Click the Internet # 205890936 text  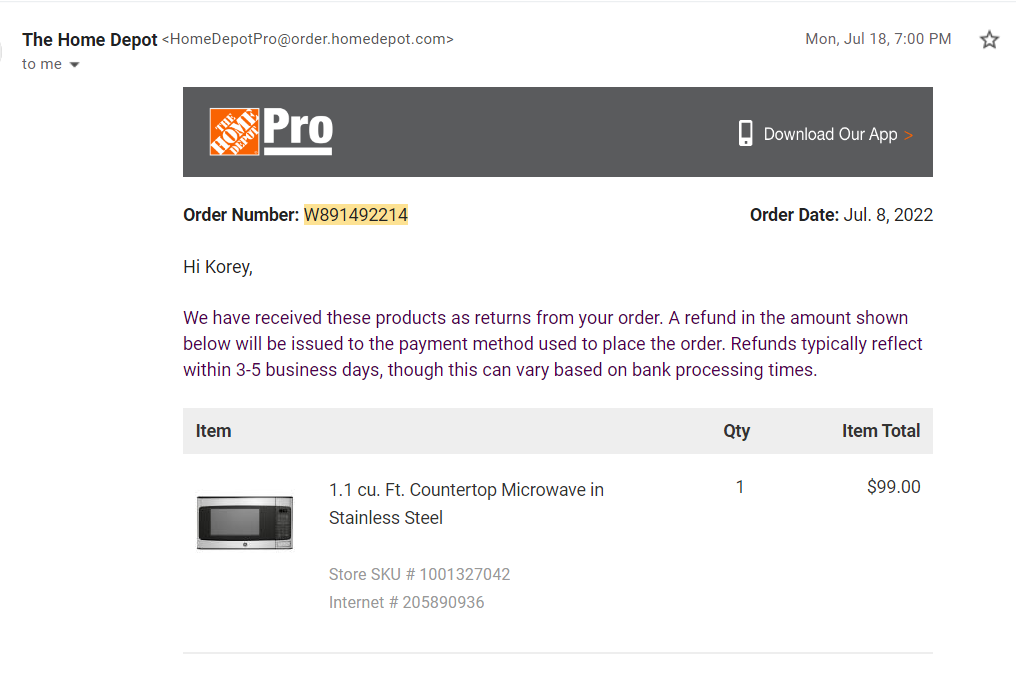406,602
